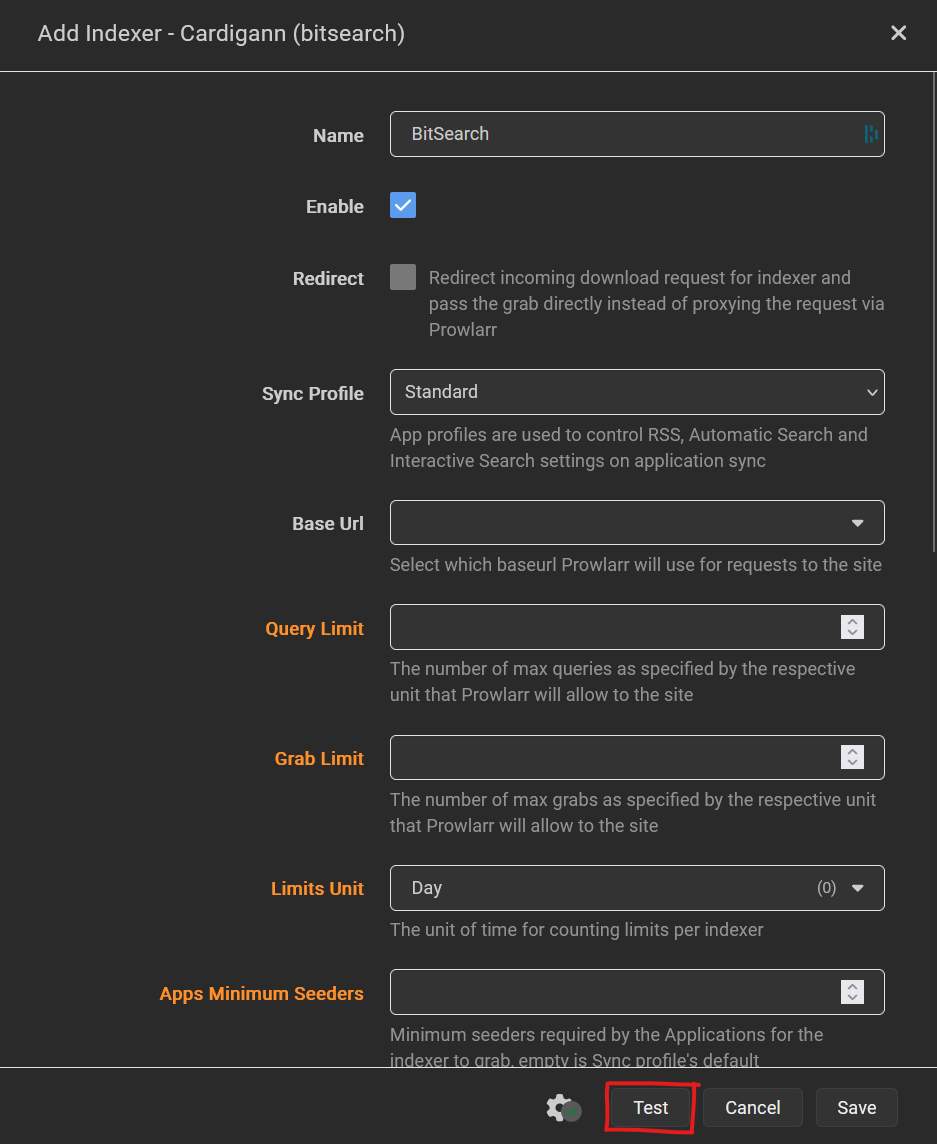Toggle the advanced settings gear icon
Image resolution: width=937 pixels, height=1144 pixels.
(x=563, y=1107)
